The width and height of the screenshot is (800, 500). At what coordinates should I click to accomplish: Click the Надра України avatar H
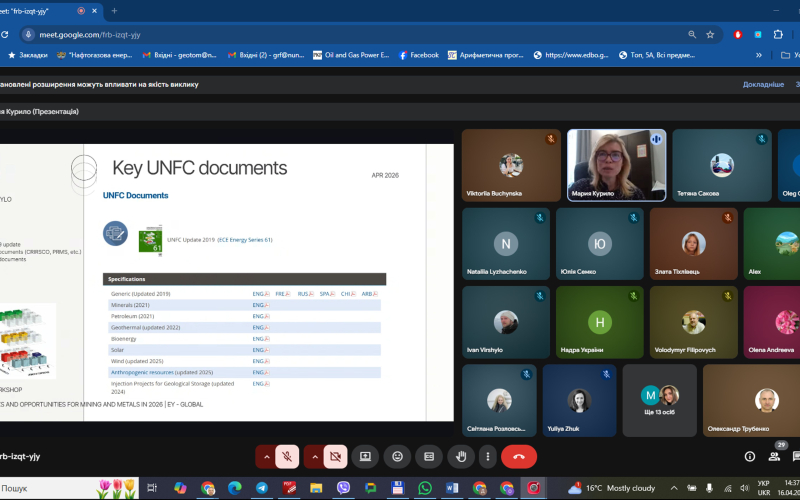coord(599,322)
